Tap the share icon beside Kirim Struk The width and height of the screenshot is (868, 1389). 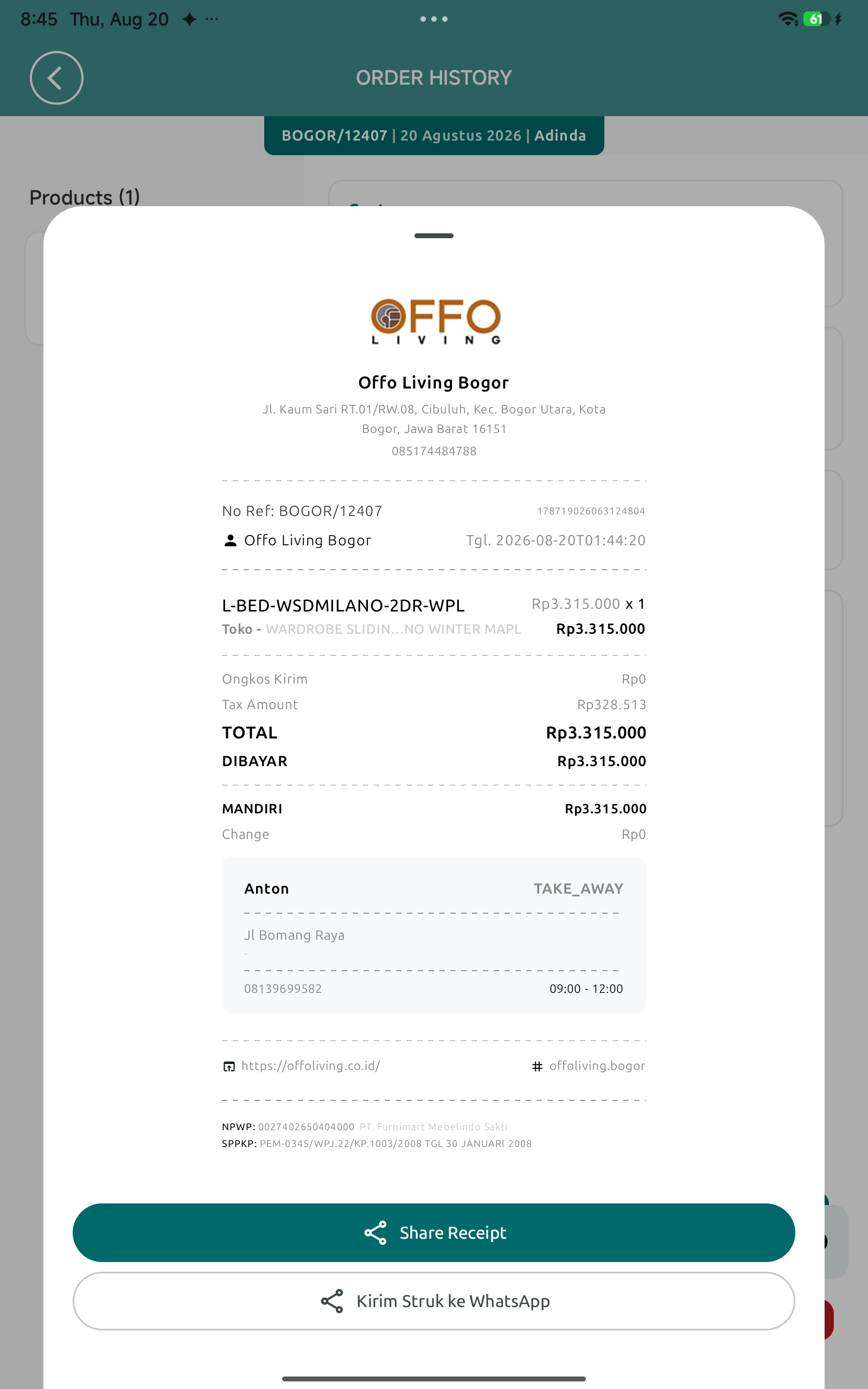[332, 1301]
